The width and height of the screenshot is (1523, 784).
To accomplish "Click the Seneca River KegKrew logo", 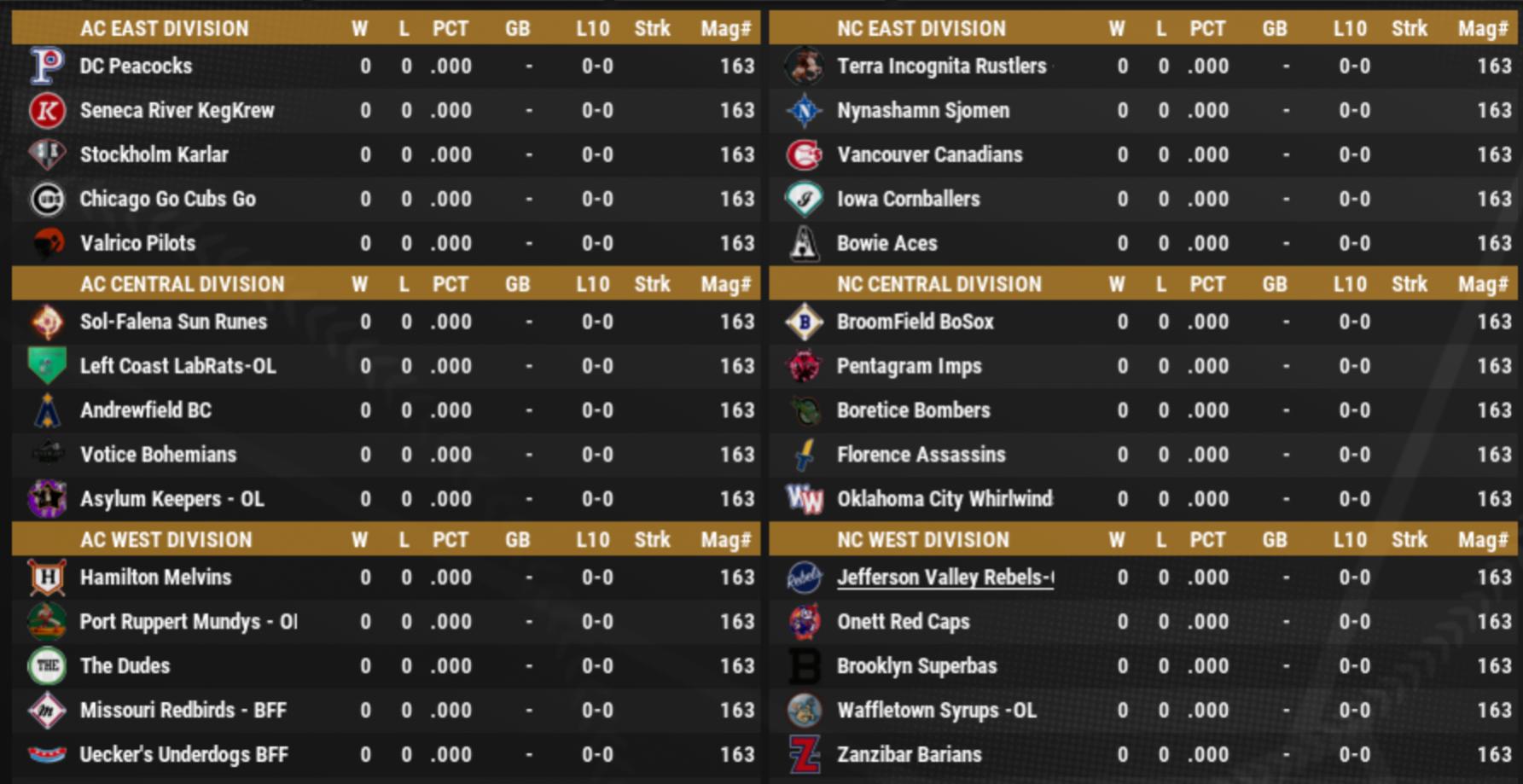I will [x=47, y=111].
